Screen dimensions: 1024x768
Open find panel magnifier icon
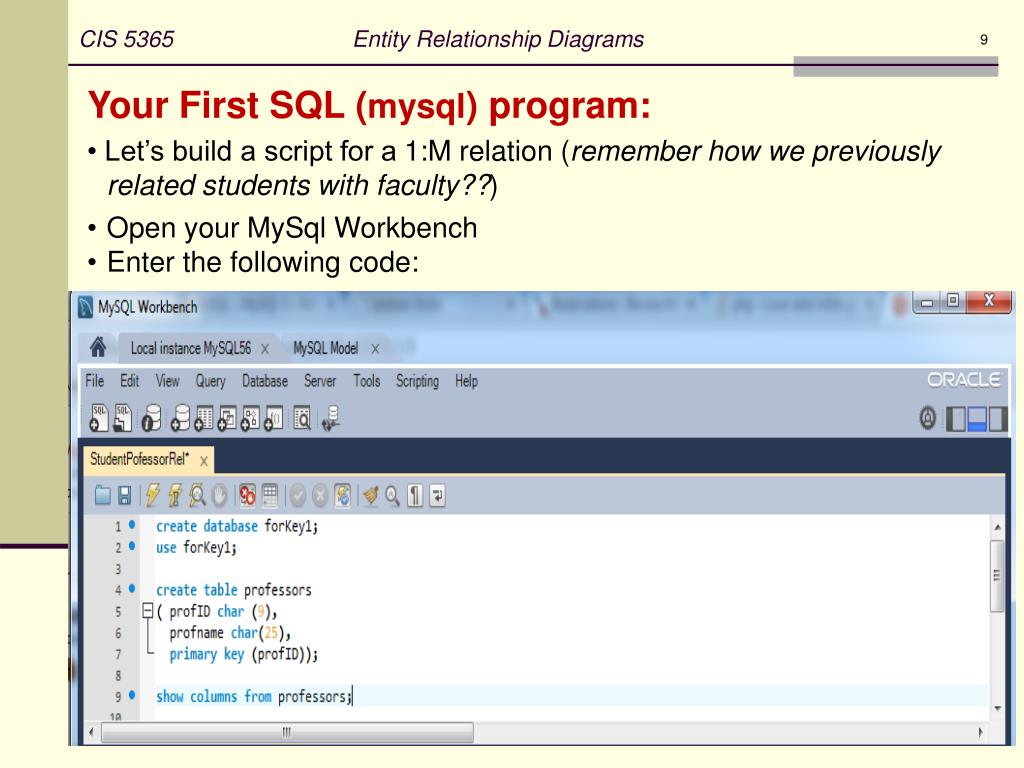pos(392,496)
